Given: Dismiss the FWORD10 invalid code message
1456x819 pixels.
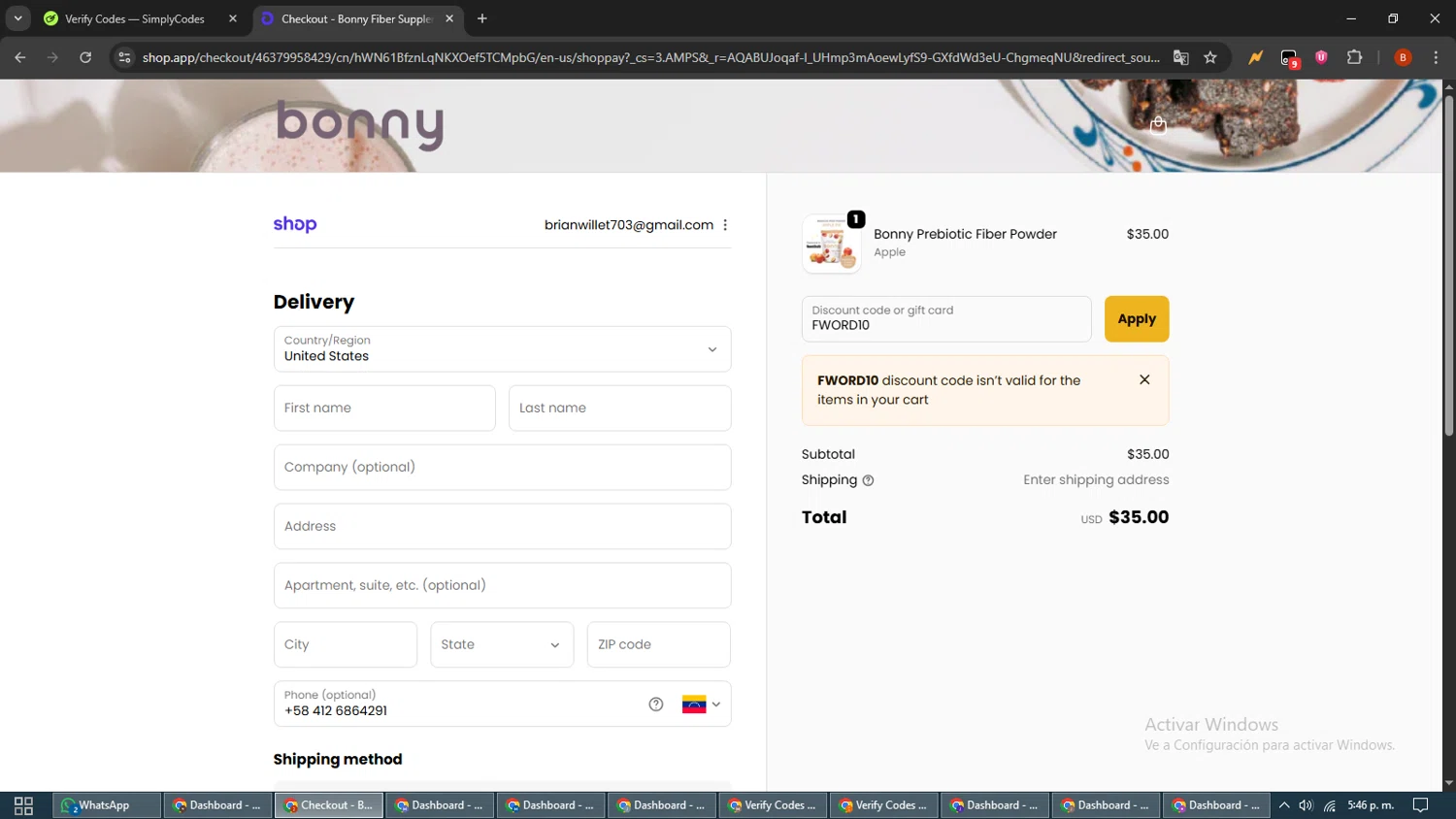Looking at the screenshot, I should tap(1144, 379).
